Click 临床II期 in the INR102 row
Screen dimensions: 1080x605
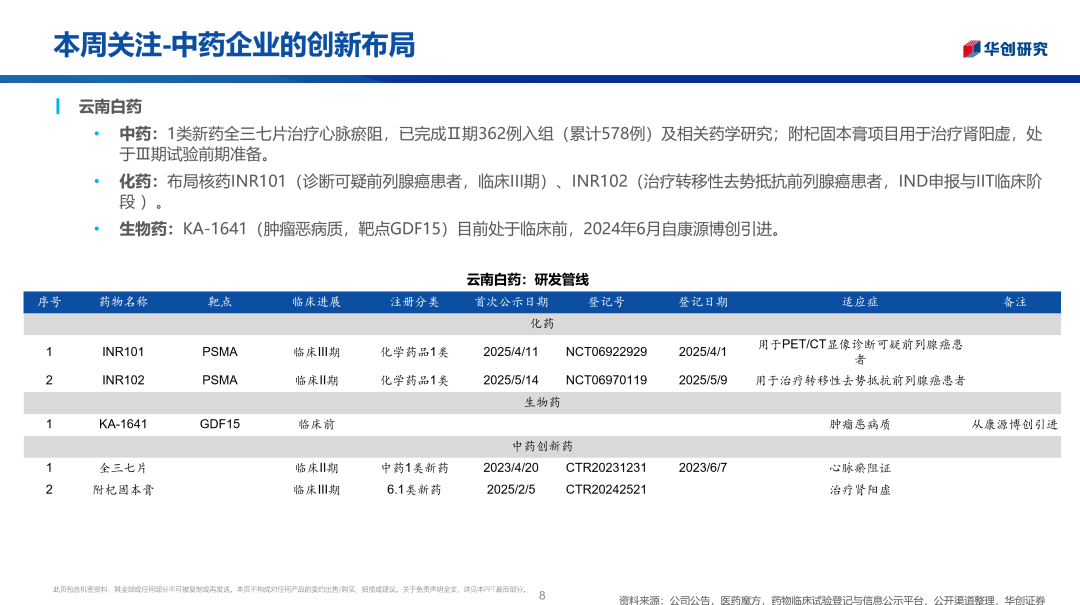pos(316,380)
